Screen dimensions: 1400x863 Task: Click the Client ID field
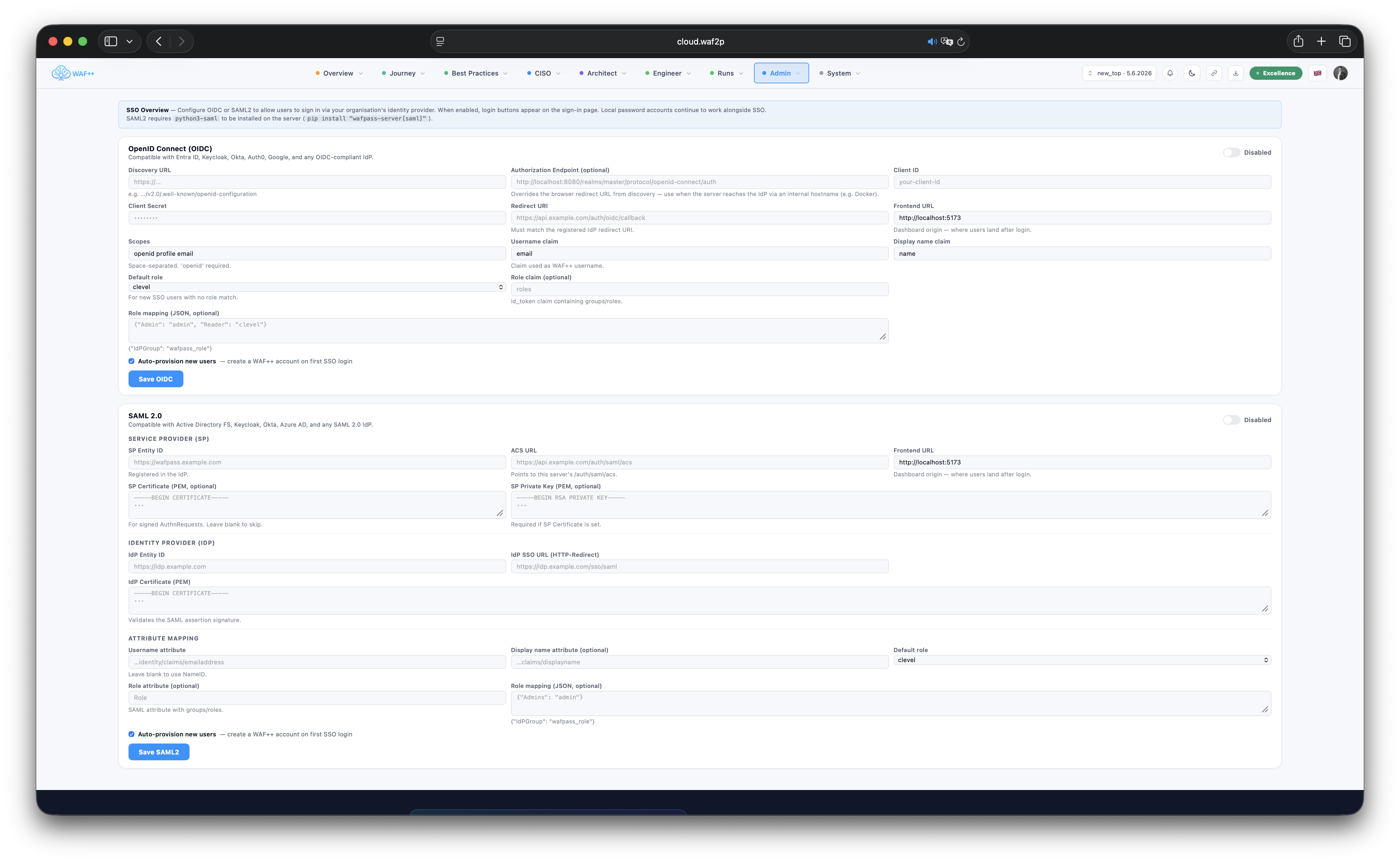click(1082, 182)
